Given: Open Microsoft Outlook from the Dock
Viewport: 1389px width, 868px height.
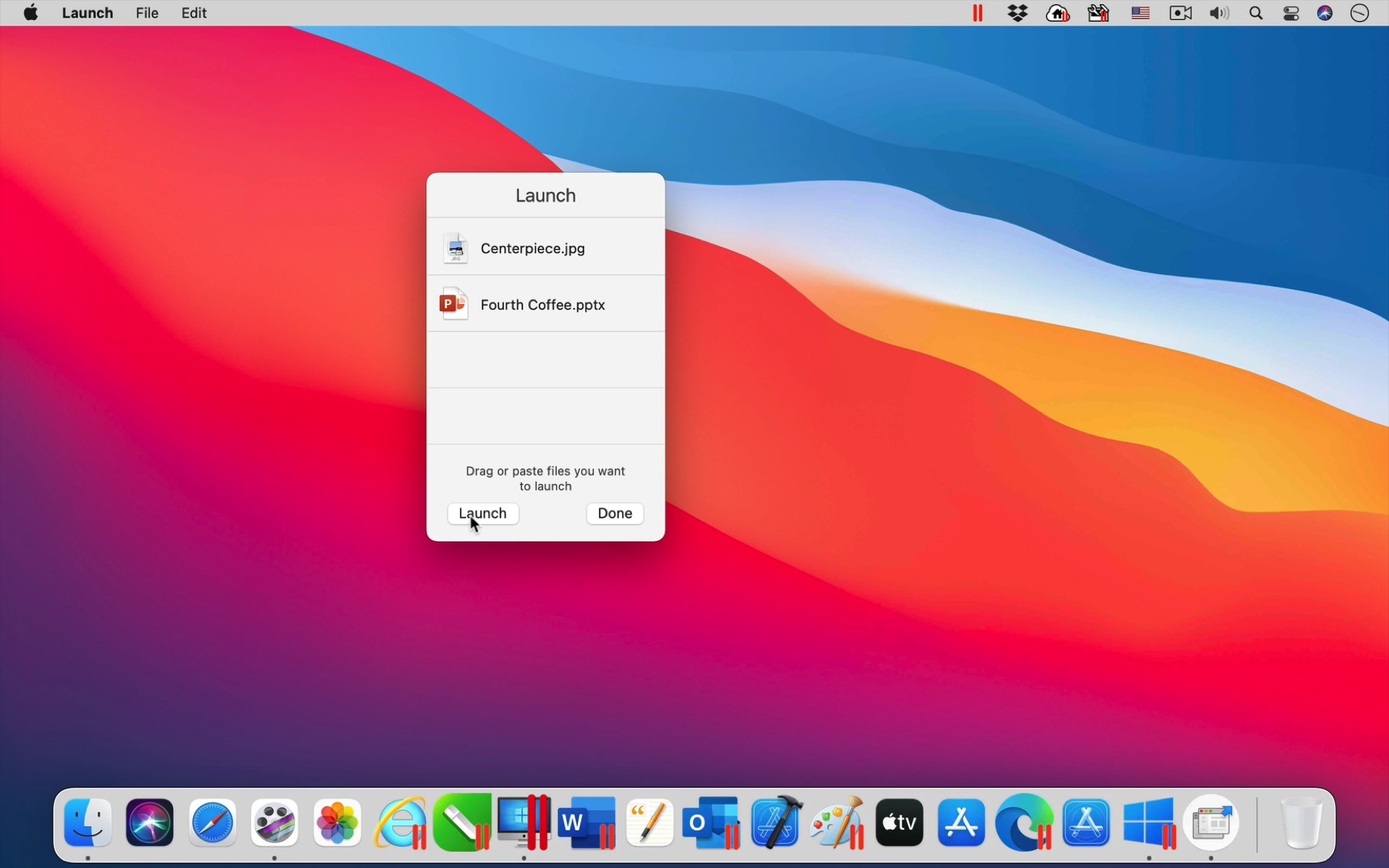Looking at the screenshot, I should coord(711,822).
